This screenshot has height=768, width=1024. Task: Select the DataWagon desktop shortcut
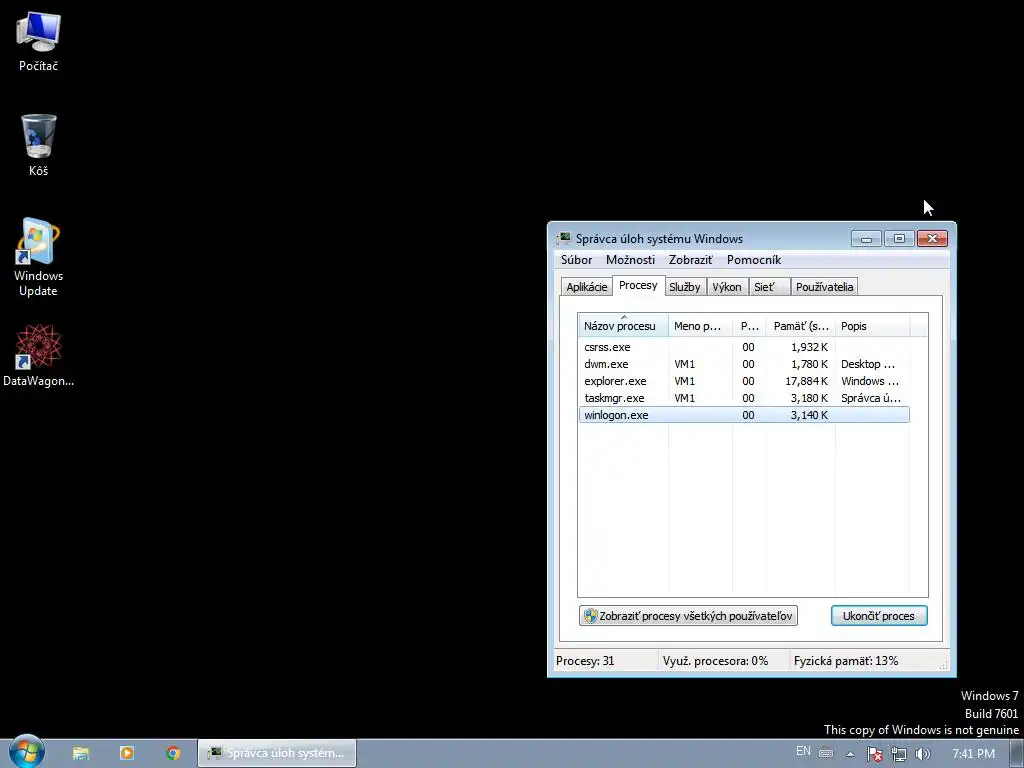coord(38,355)
